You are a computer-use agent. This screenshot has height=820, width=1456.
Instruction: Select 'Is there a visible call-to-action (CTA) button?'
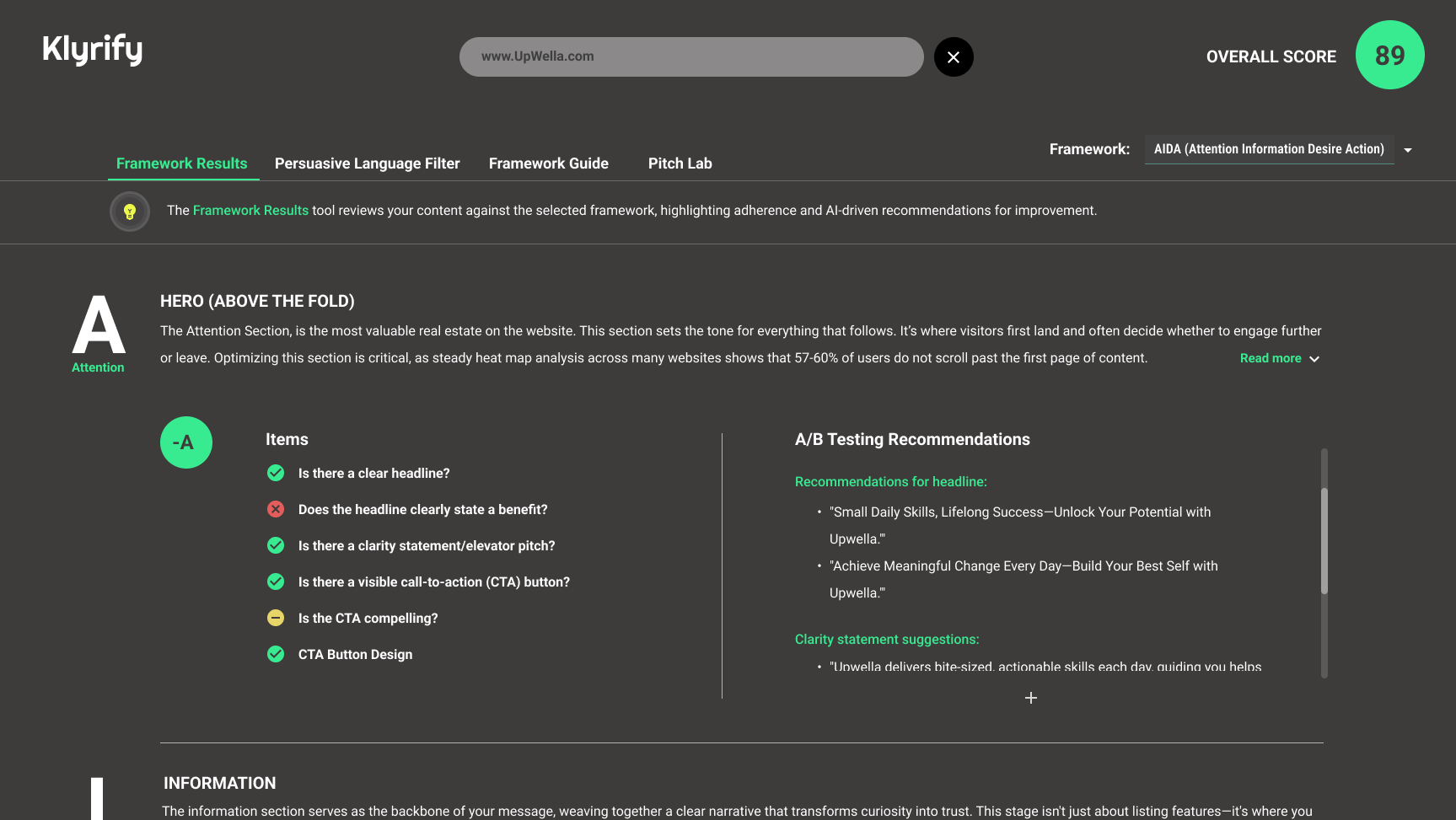(x=434, y=582)
